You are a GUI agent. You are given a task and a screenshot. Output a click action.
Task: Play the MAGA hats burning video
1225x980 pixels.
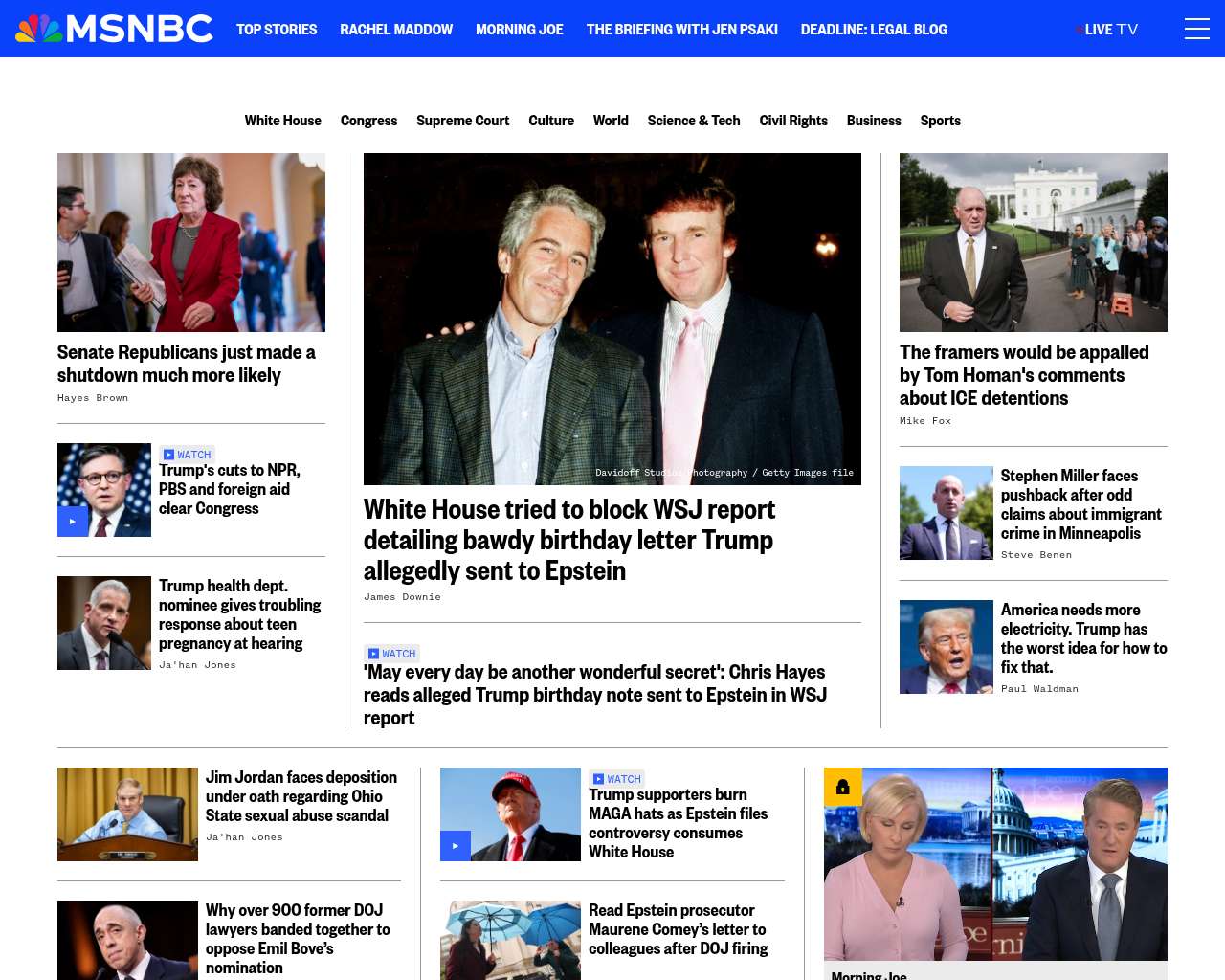coord(456,846)
